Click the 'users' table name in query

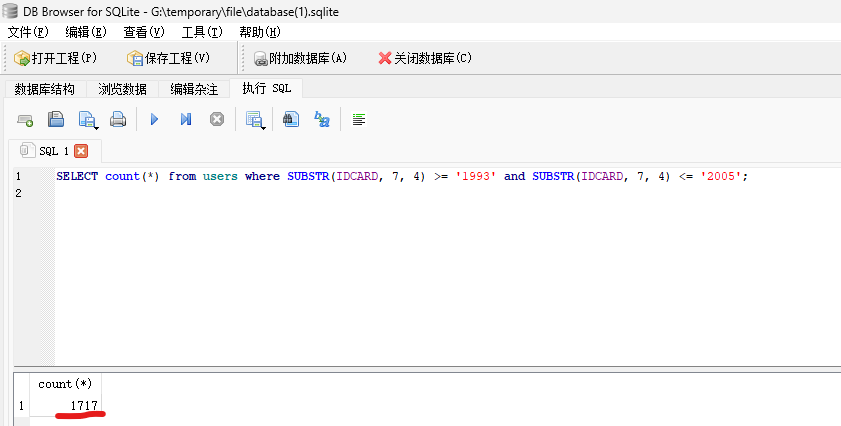coord(220,177)
